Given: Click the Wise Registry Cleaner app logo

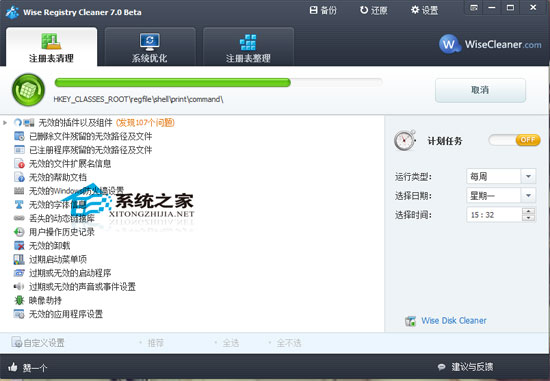Looking at the screenshot, I should [12, 12].
